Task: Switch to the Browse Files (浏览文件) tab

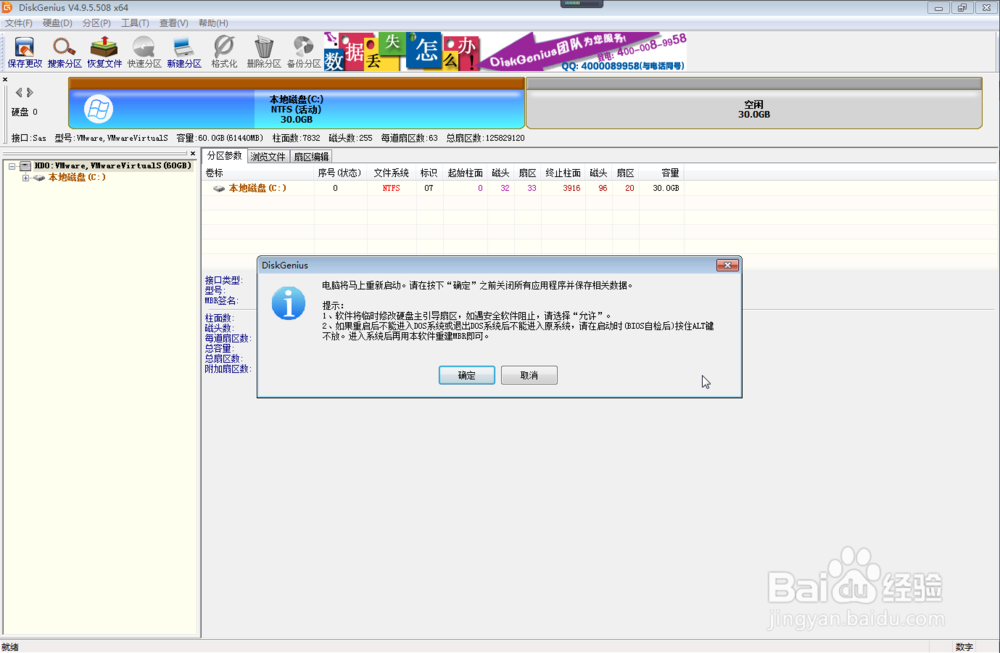Action: point(268,157)
